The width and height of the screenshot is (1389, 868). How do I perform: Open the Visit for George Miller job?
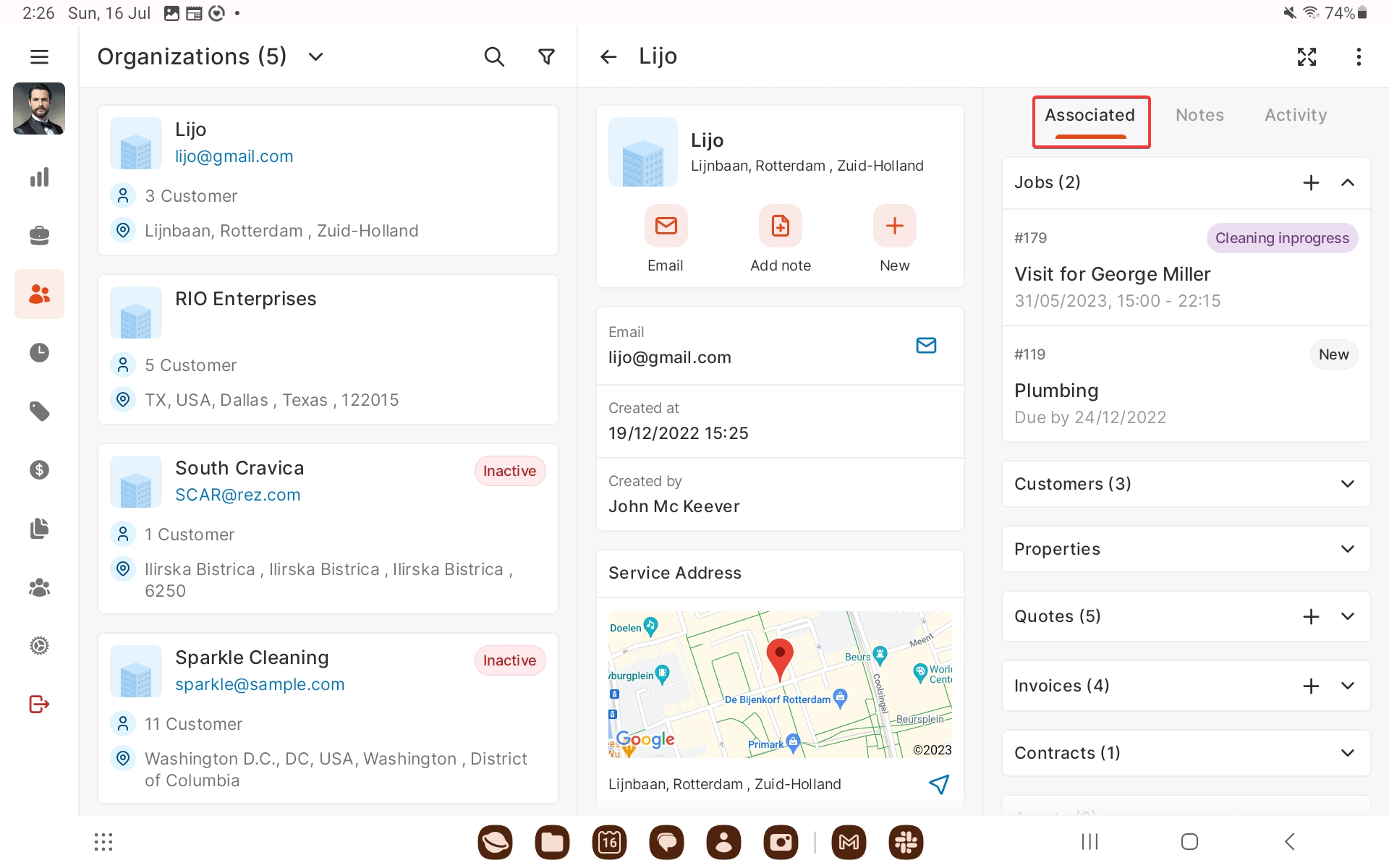1112,274
